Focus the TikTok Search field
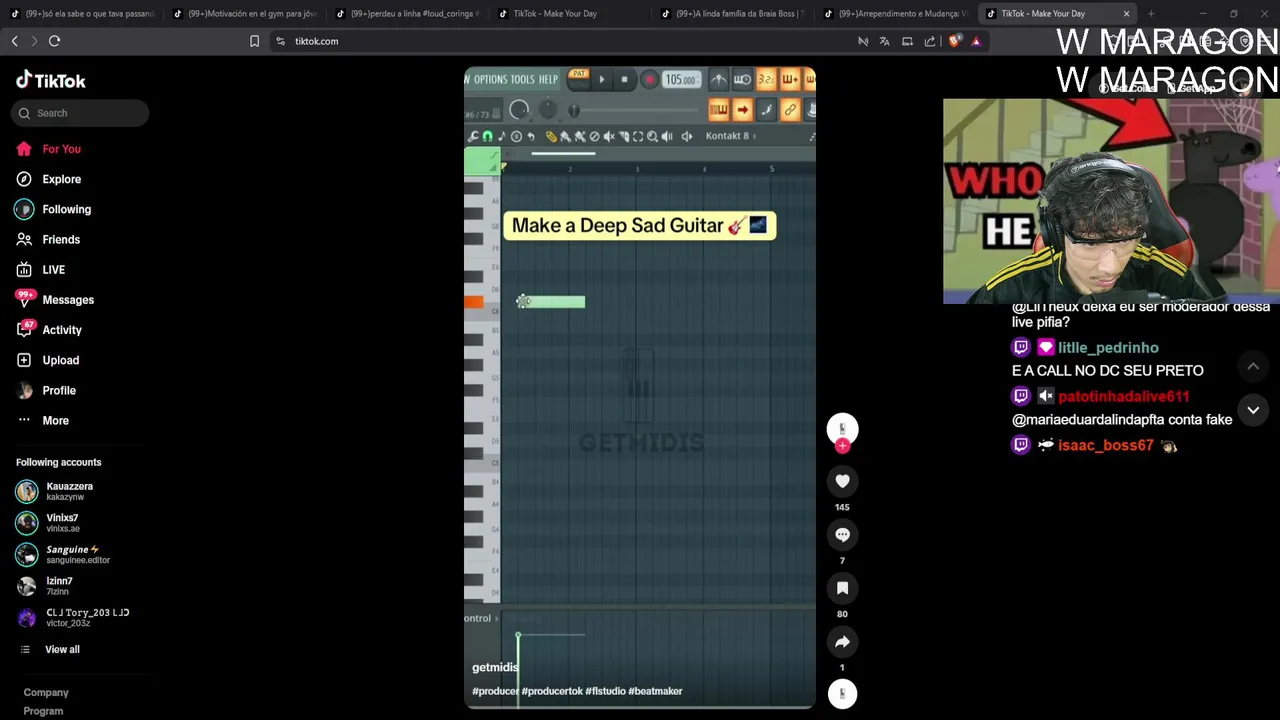Viewport: 1280px width, 720px height. 80,113
